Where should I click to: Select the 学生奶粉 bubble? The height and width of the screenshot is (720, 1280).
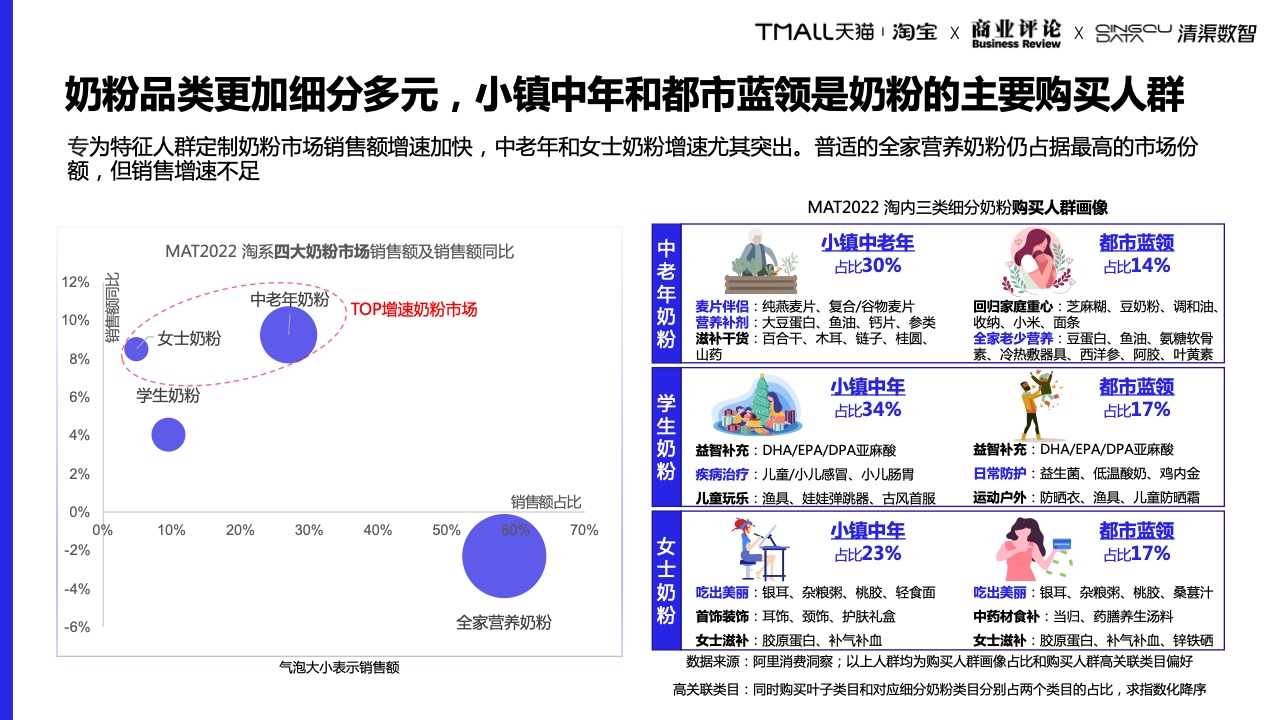169,435
